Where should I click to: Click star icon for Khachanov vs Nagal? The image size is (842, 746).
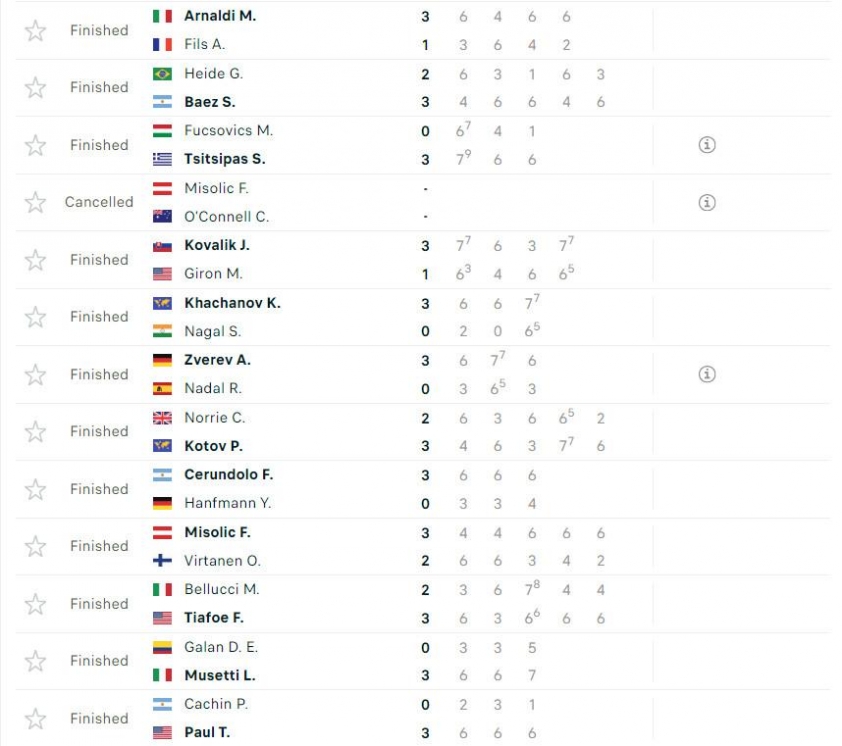point(35,317)
